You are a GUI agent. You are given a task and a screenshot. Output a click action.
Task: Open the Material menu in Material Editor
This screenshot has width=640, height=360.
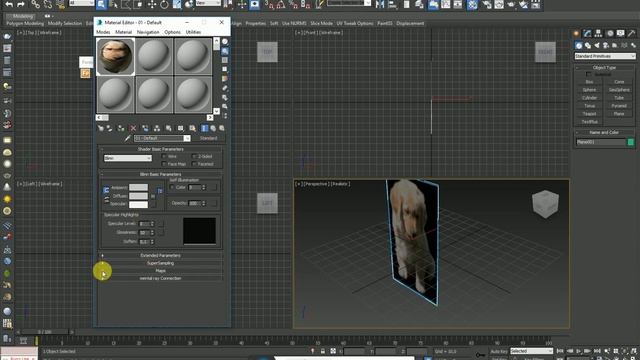[123, 32]
